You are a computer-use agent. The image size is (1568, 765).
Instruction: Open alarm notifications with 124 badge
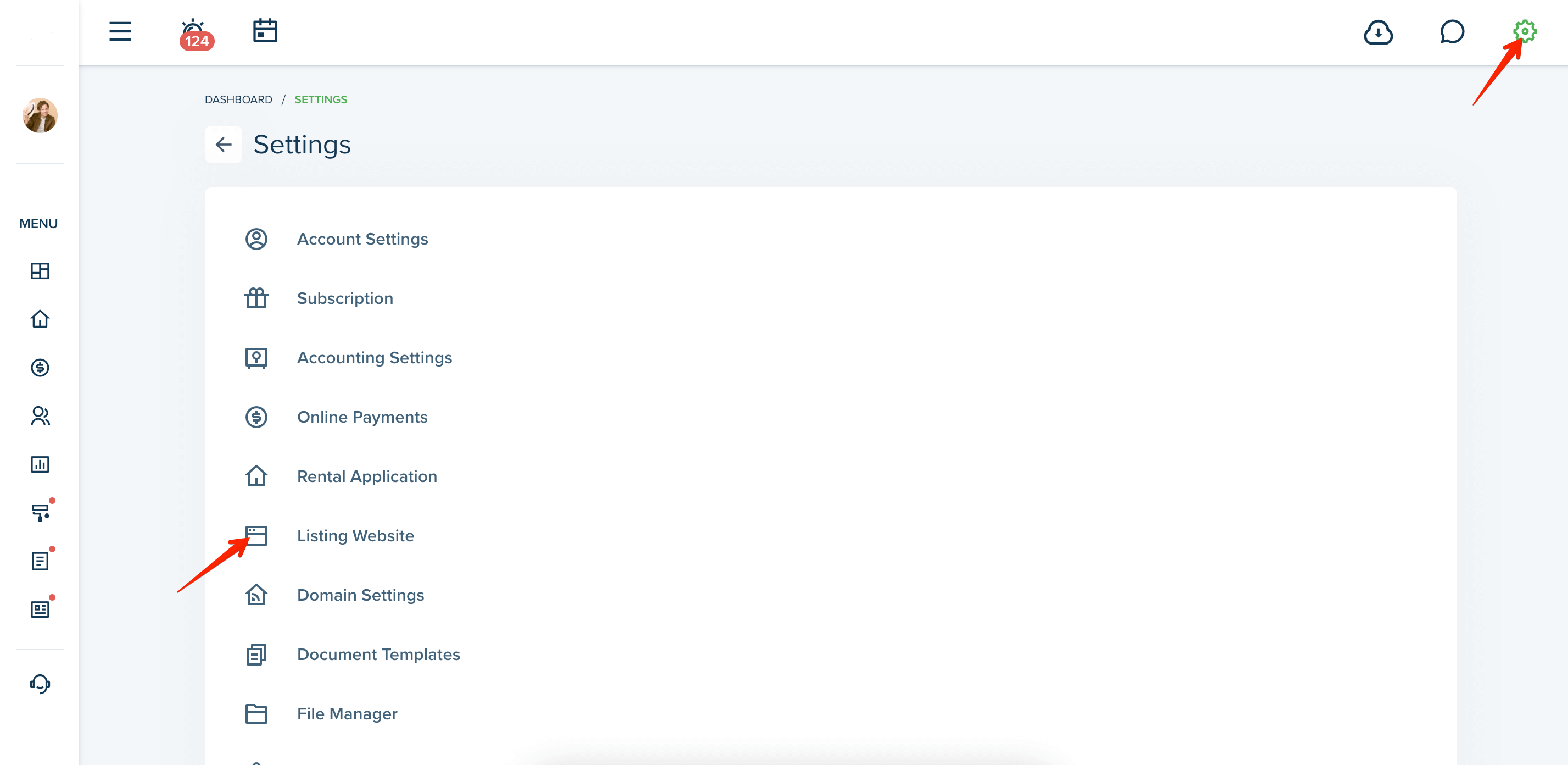[x=196, y=34]
